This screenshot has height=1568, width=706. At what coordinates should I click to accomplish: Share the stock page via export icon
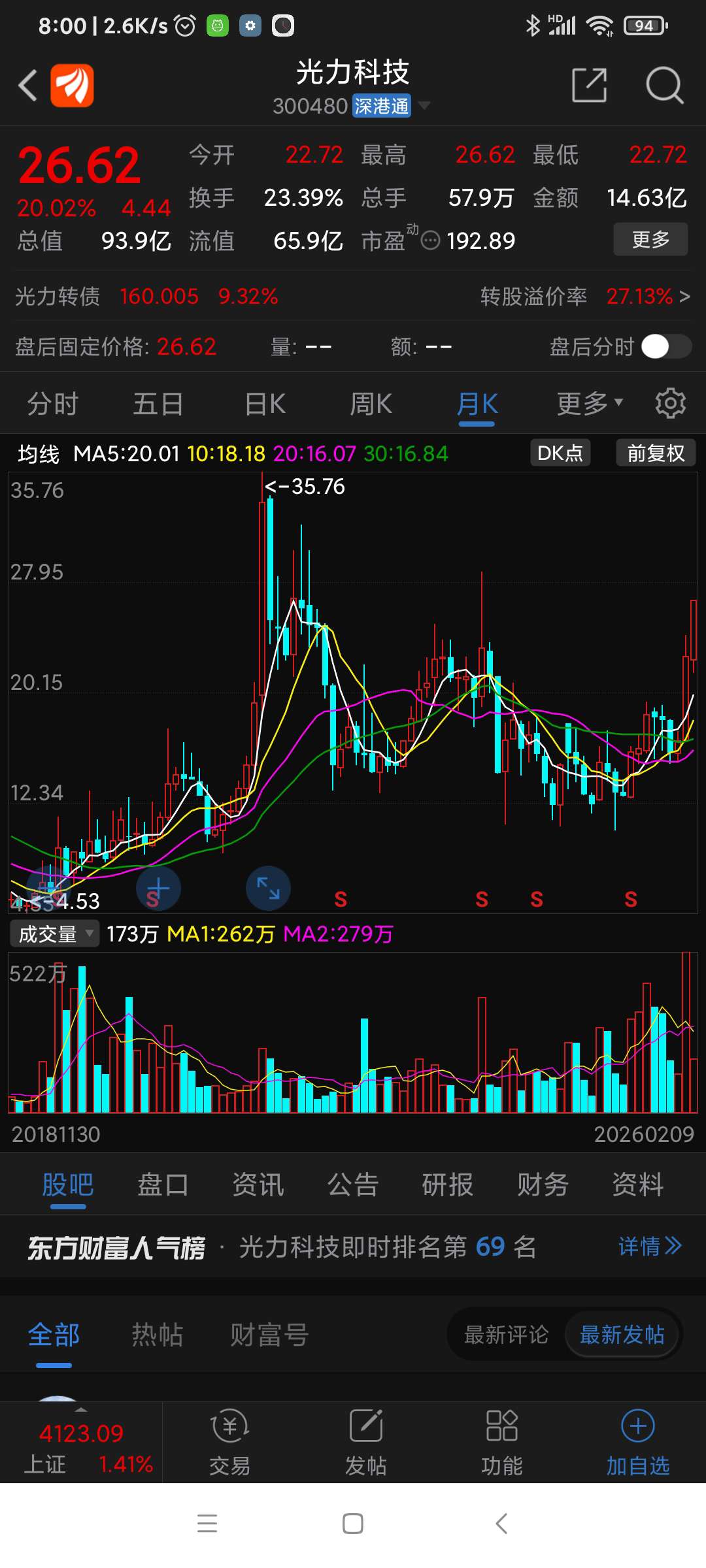pyautogui.click(x=589, y=85)
